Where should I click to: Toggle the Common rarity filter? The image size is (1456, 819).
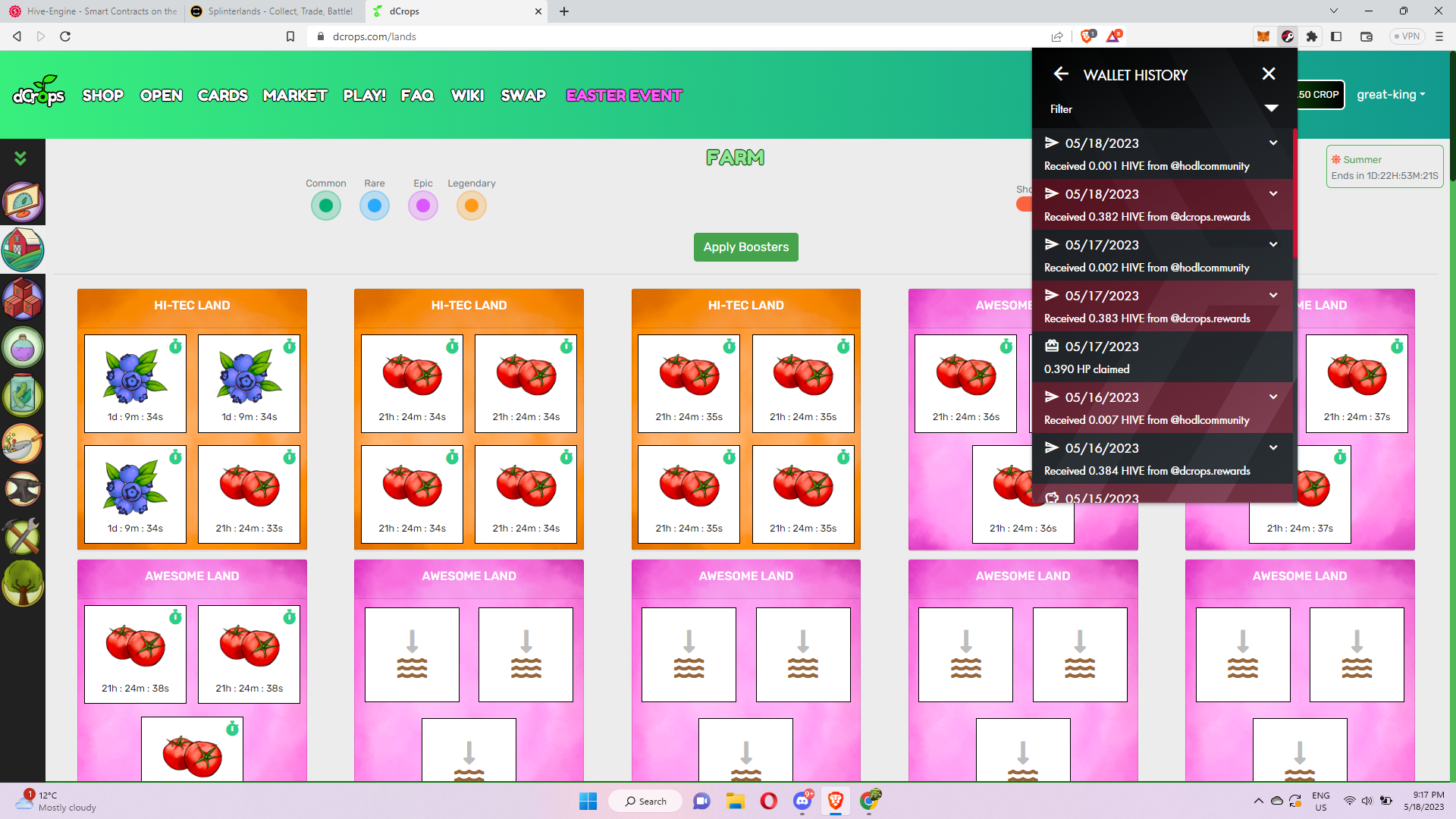(326, 206)
